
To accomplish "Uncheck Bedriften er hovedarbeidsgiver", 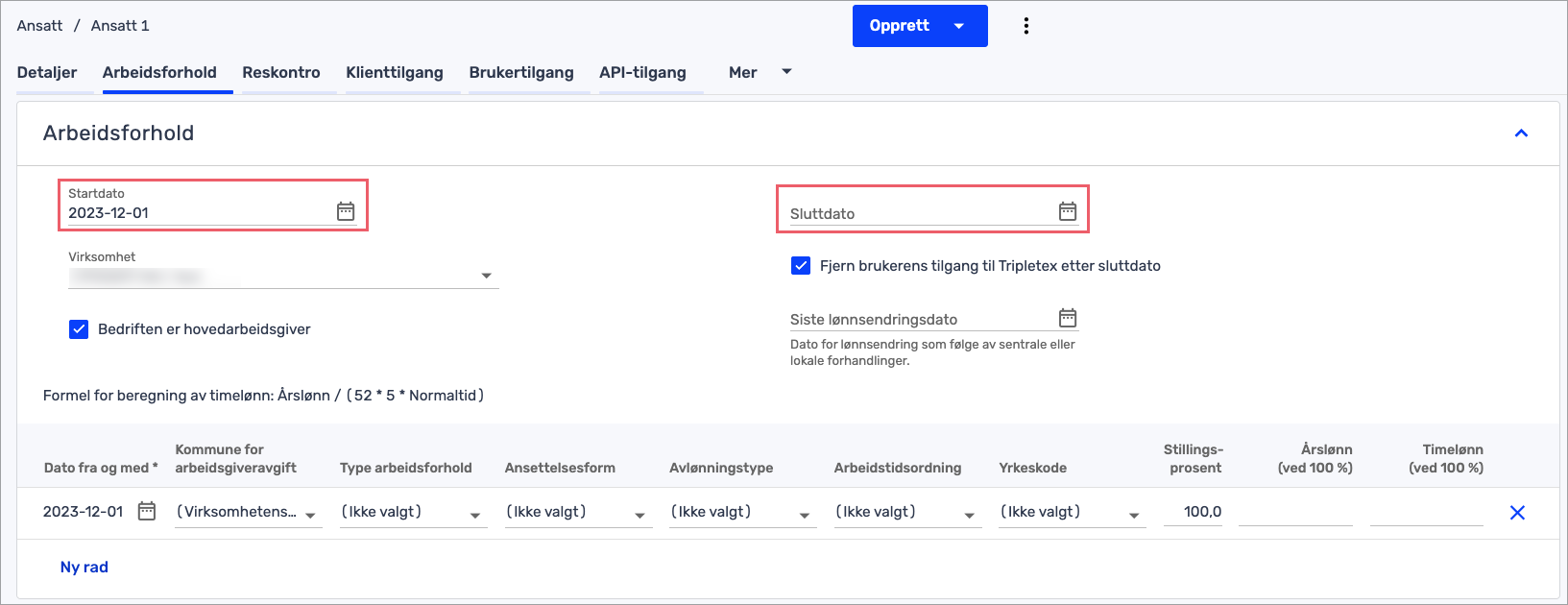I will point(79,329).
